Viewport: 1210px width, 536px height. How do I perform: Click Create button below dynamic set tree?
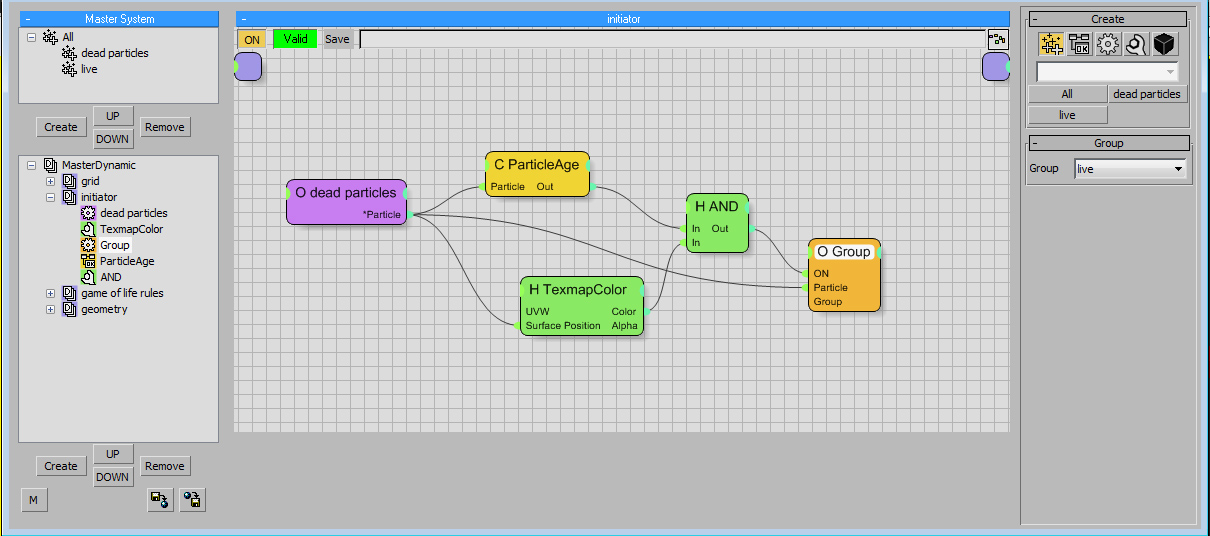60,466
